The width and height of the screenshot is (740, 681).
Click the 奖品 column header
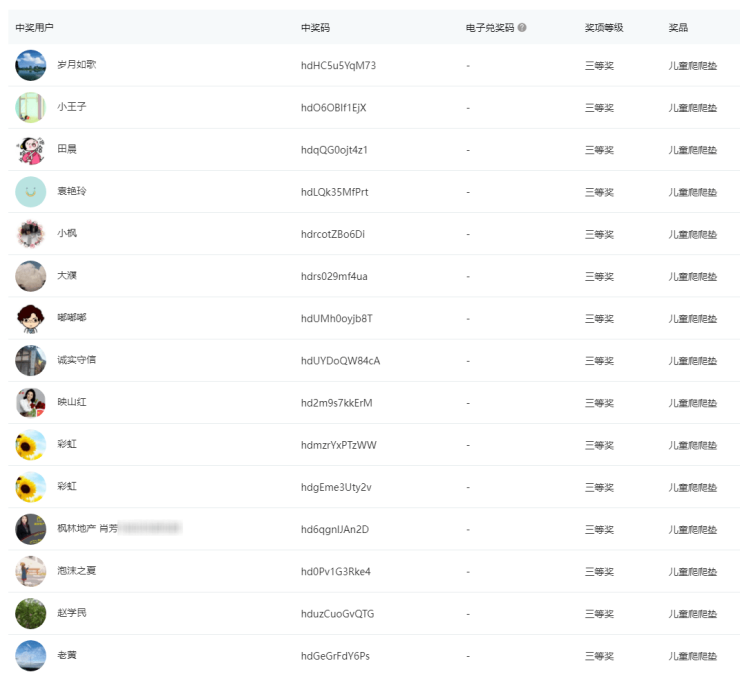coord(678,27)
